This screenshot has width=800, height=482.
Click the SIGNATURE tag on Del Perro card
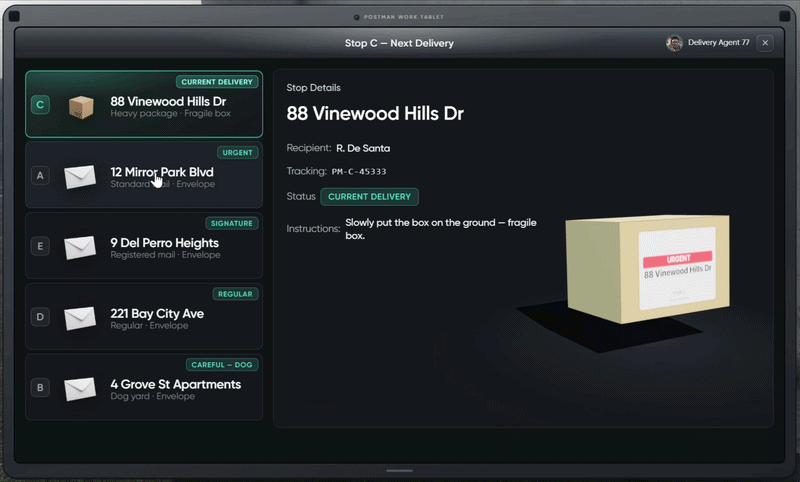coord(232,223)
